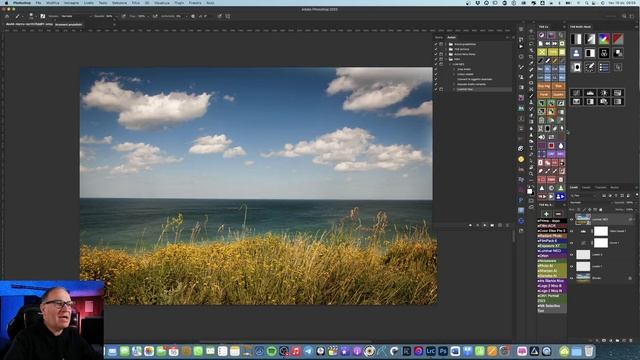Screen dimensions: 640x360
Task: Open Photoshop from the Dock
Action: [x=443, y=351]
